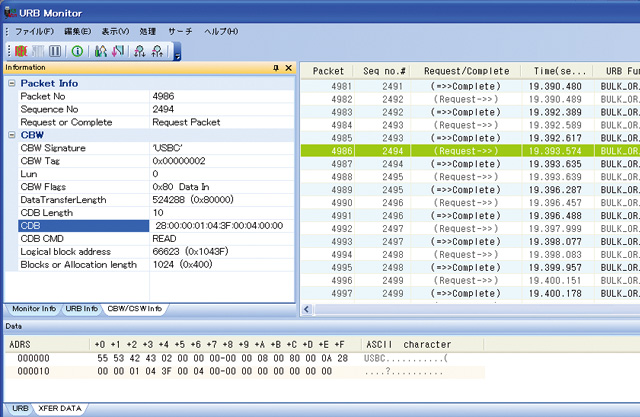The width and height of the screenshot is (640, 417).
Task: Select the DataTransferLength row
Action: point(156,200)
